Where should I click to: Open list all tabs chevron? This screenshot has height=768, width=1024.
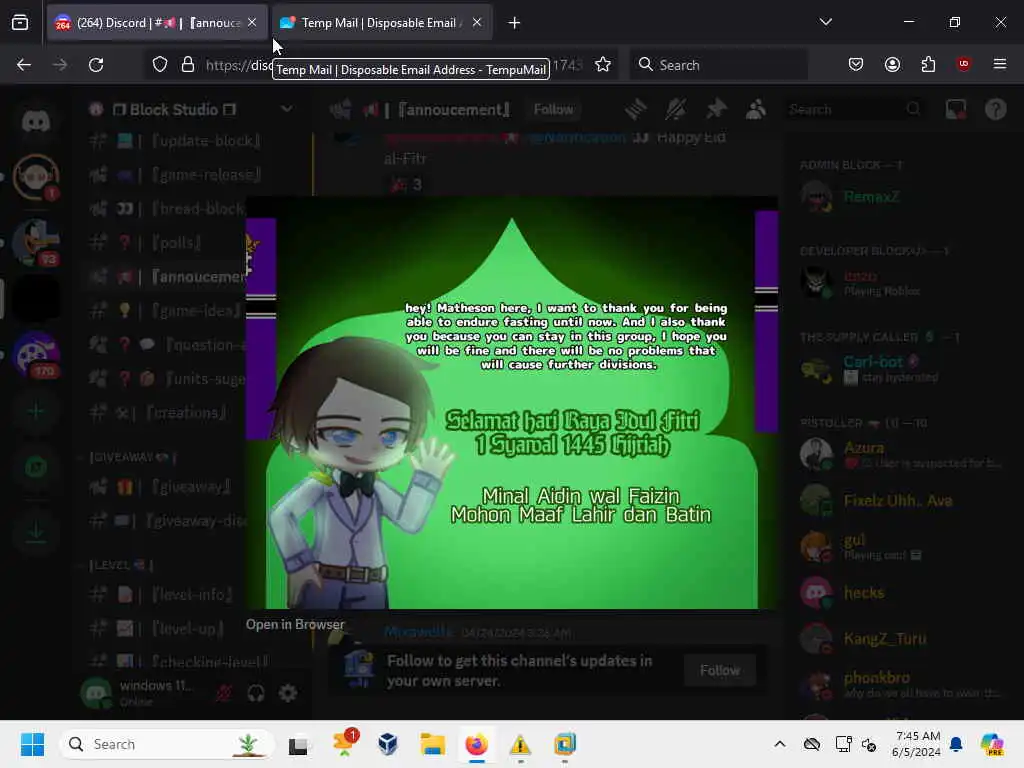[x=825, y=22]
